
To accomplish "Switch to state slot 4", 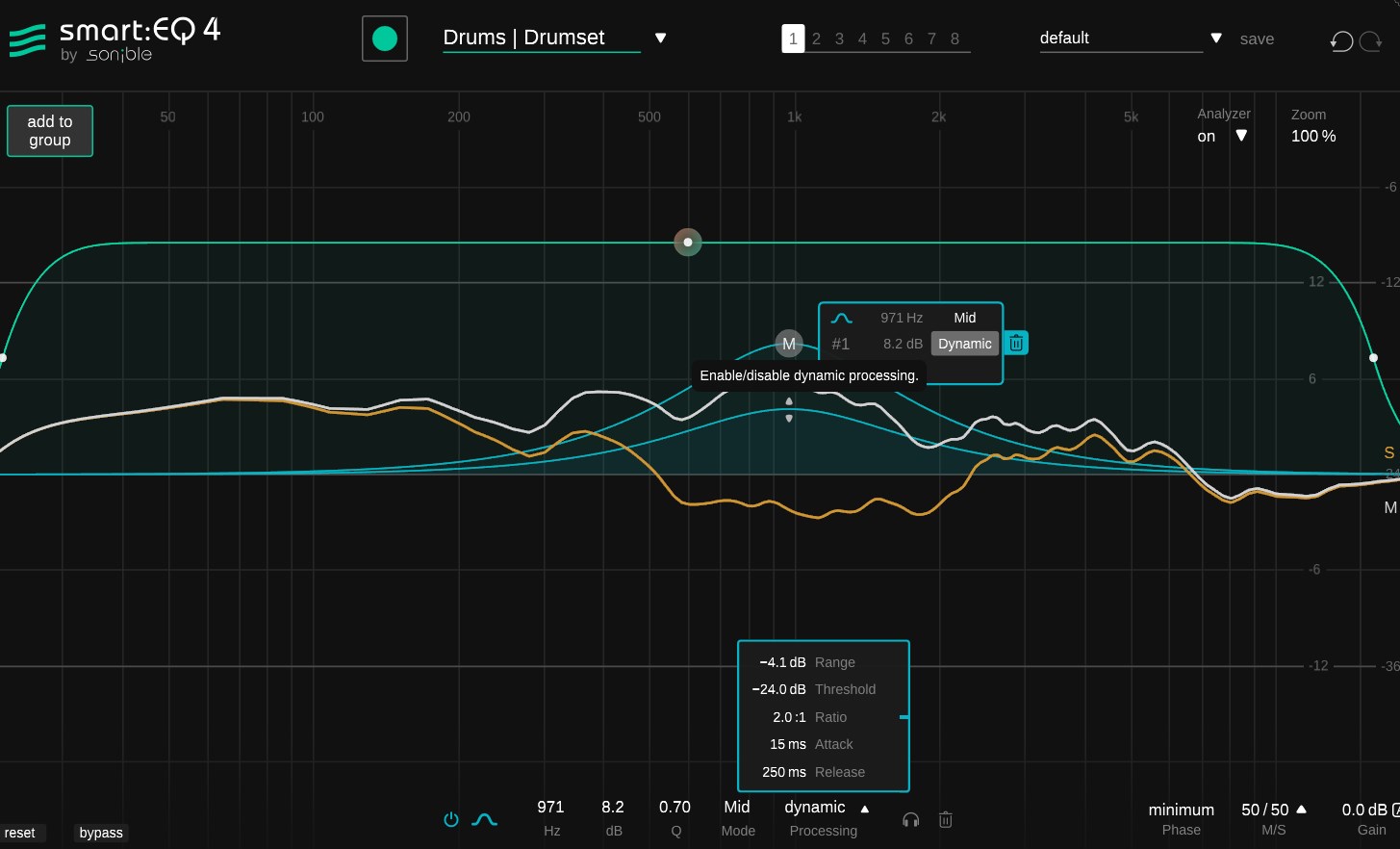I will pyautogui.click(x=862, y=39).
